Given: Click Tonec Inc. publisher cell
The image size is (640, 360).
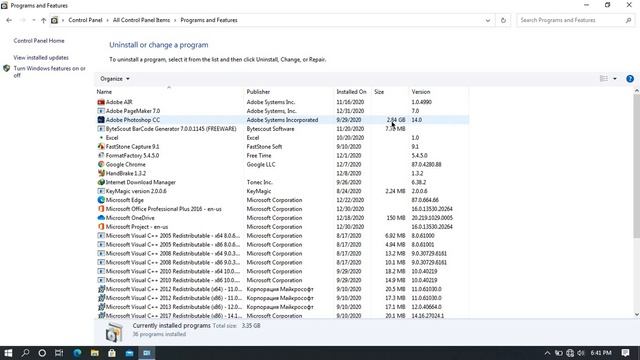Looking at the screenshot, I should pos(260,182).
